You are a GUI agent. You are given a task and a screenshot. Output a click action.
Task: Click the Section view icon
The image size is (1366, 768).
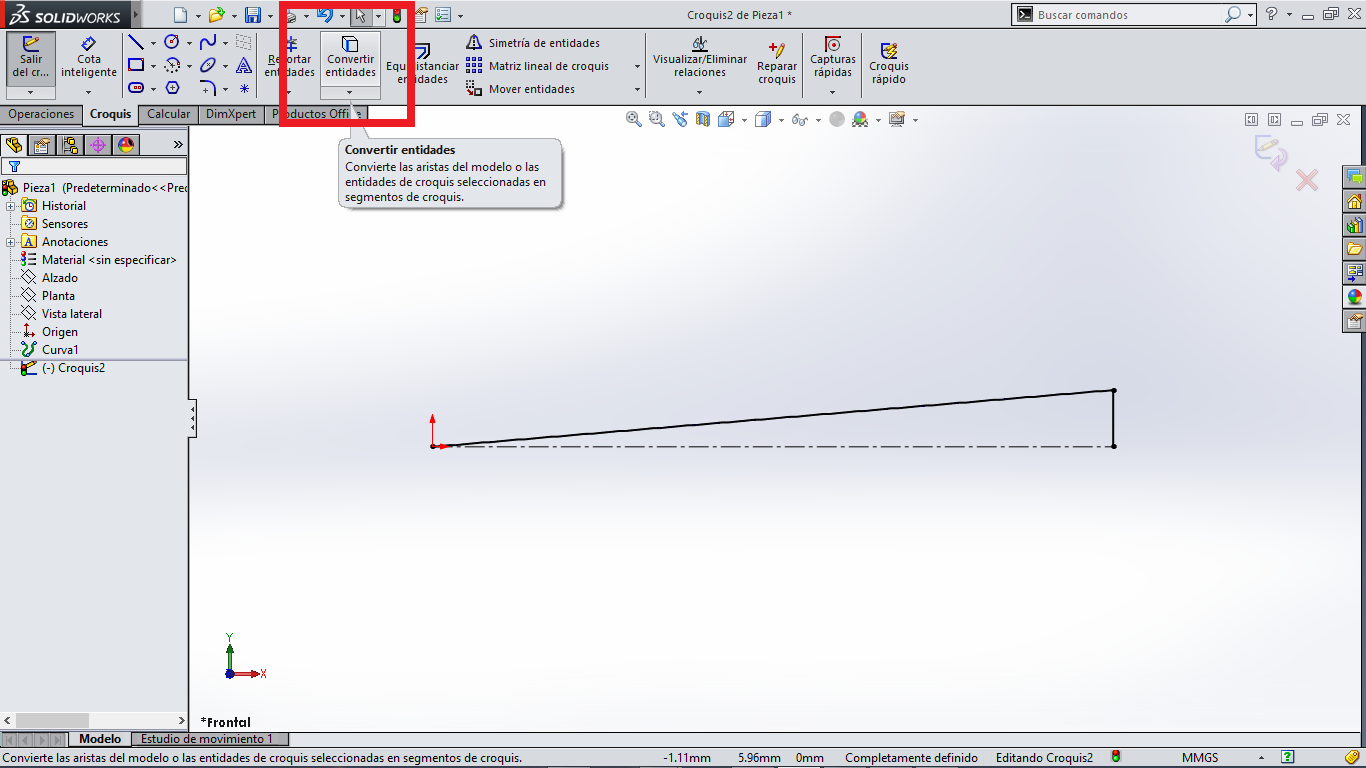point(703,119)
